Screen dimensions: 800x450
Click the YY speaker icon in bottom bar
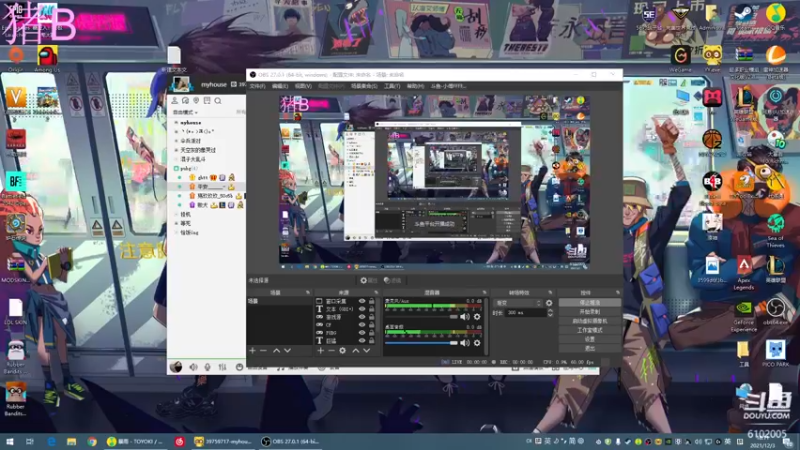pos(193,367)
